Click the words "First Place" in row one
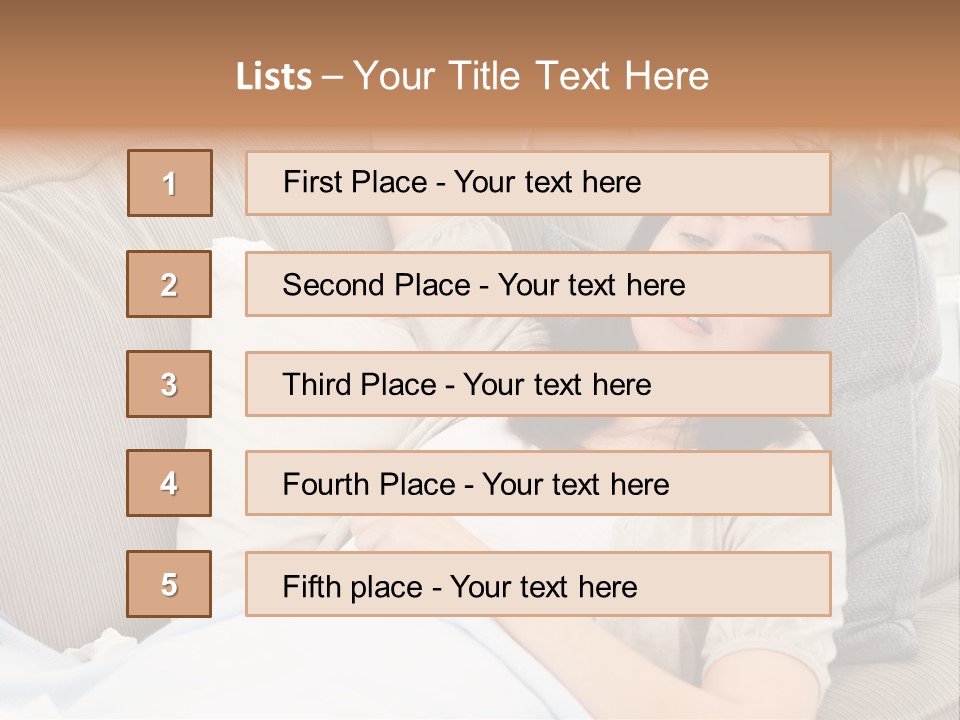This screenshot has width=960, height=720. (355, 182)
